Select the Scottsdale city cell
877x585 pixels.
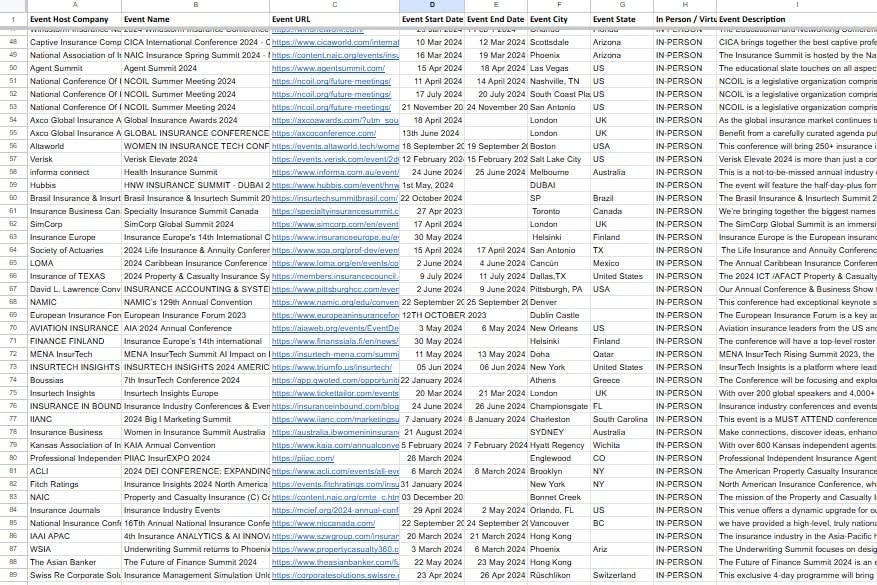[x=559, y=42]
